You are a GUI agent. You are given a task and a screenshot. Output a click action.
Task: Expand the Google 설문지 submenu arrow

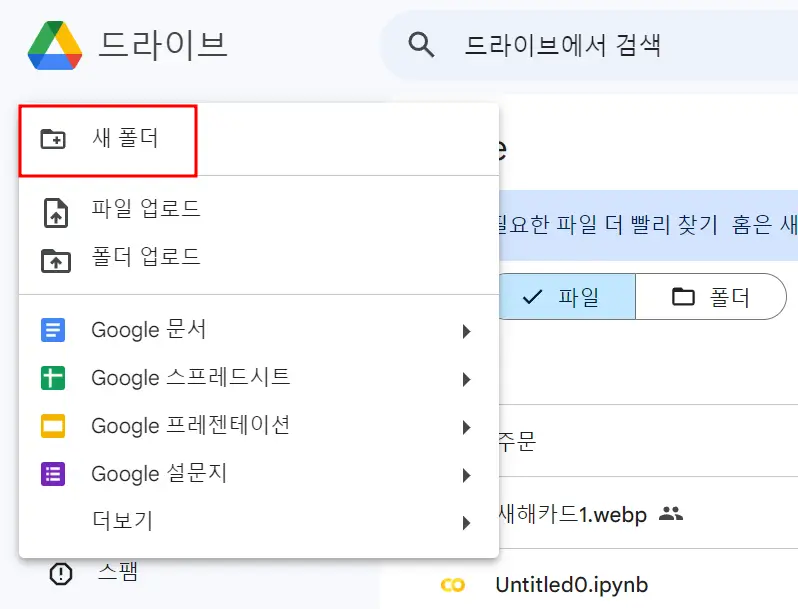point(466,475)
